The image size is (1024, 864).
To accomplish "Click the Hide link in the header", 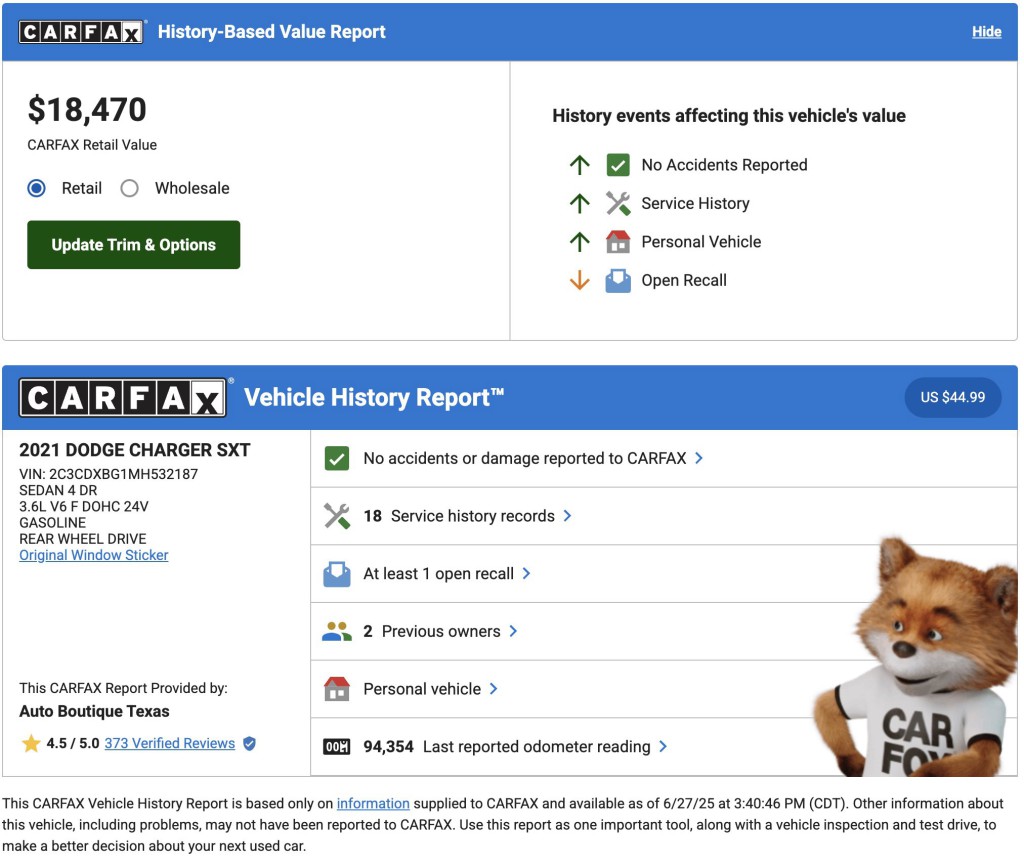I will [987, 31].
